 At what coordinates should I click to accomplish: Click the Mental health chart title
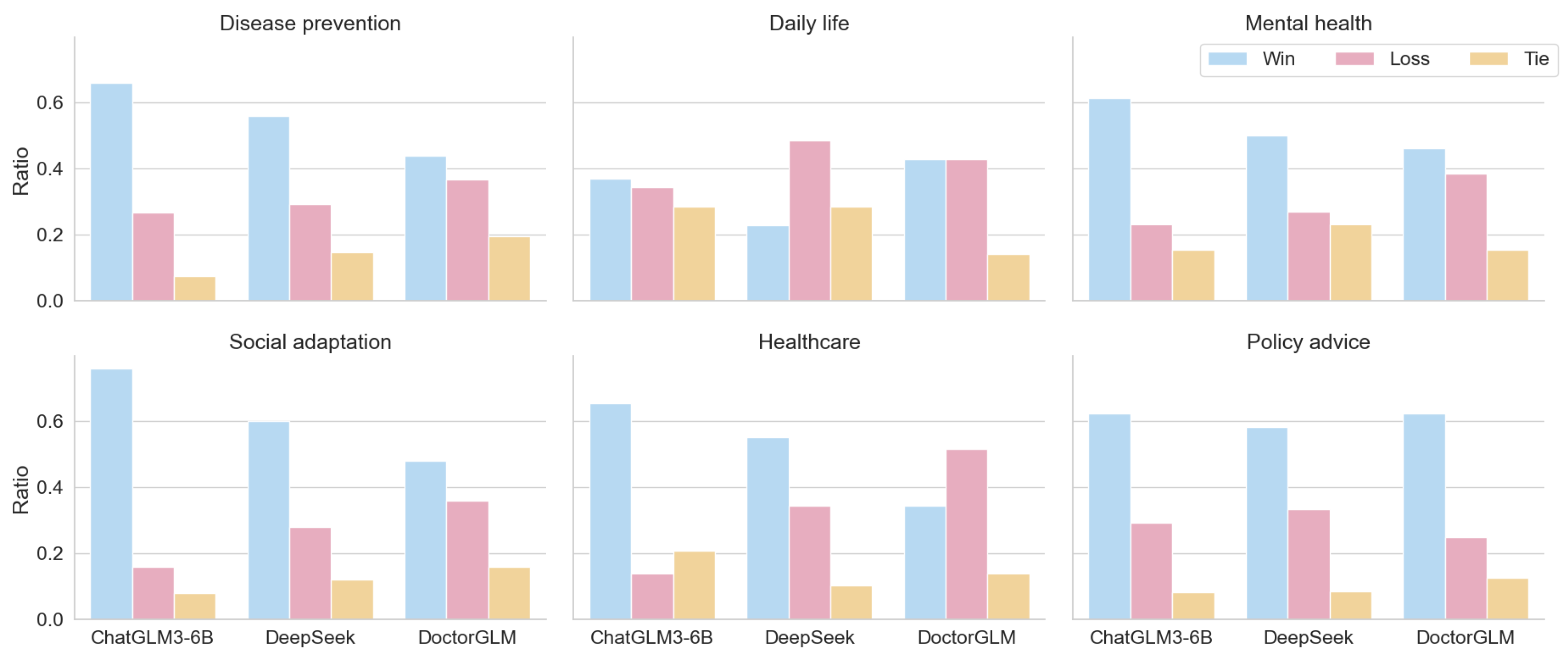[x=1308, y=23]
